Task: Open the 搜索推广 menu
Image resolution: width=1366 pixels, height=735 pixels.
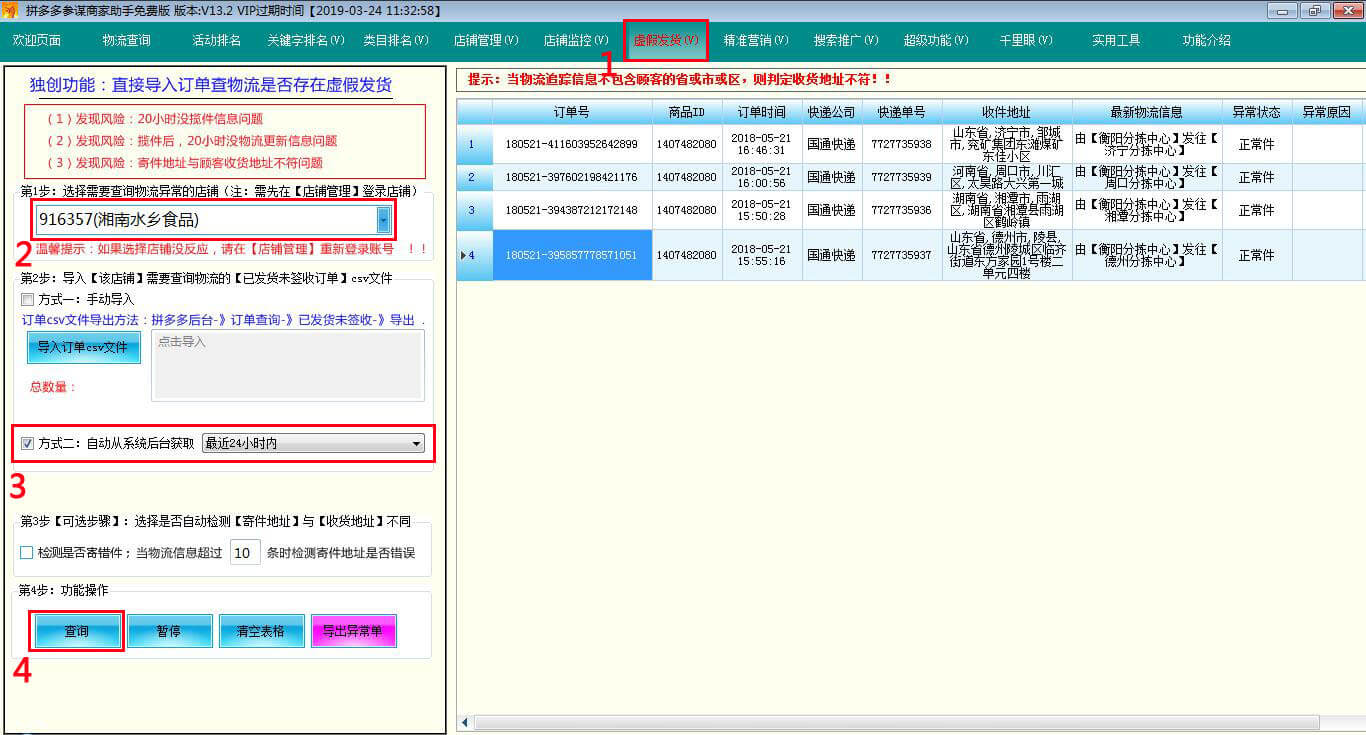Action: 846,41
